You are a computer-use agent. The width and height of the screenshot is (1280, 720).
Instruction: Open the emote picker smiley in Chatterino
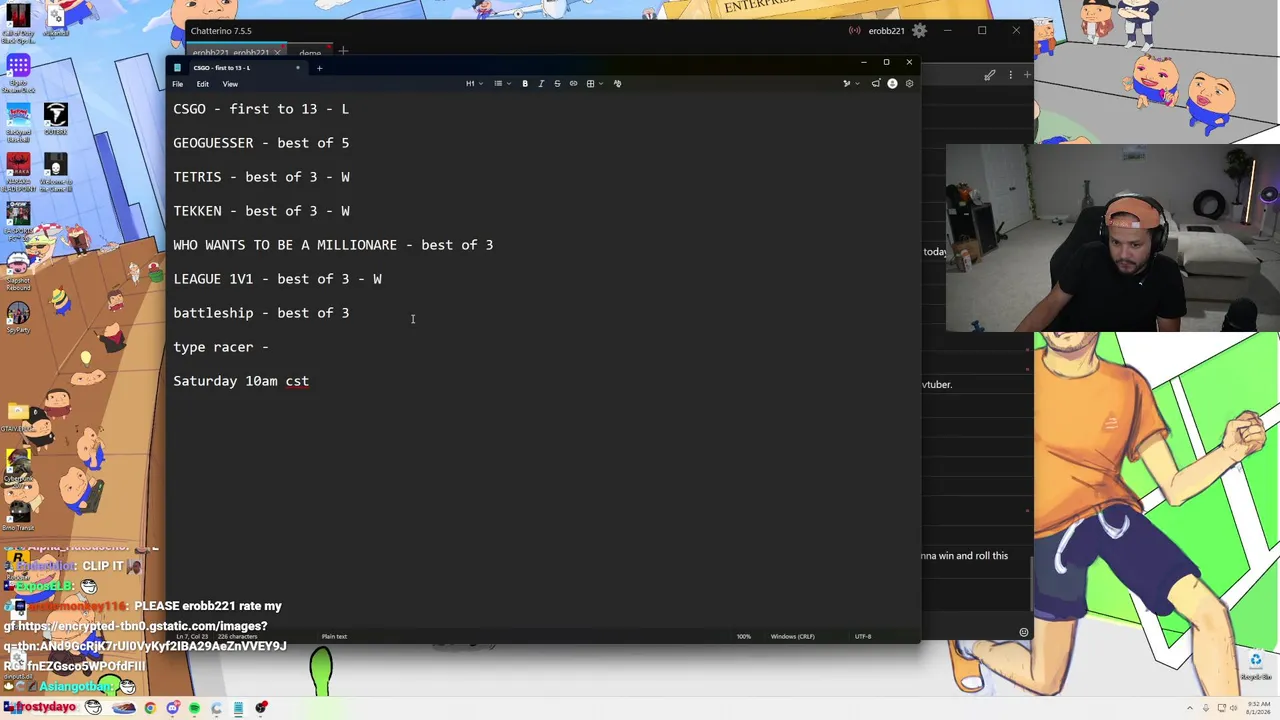1023,632
